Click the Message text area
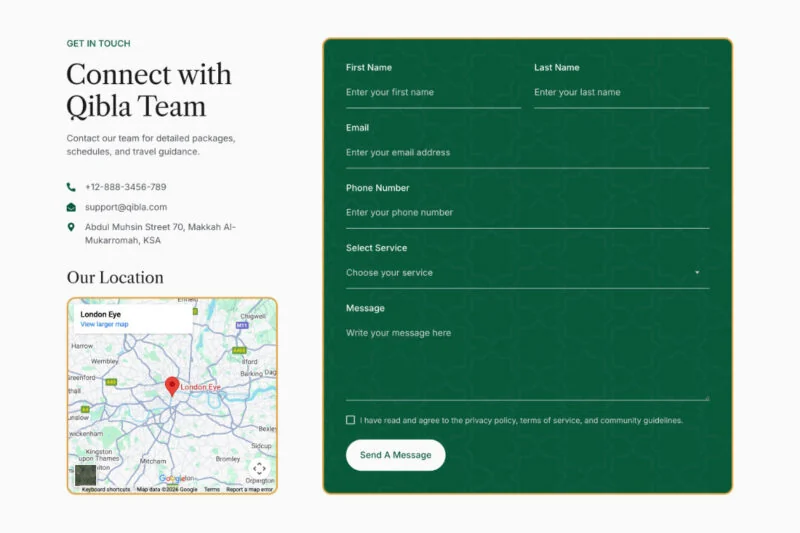Screen dimensions: 800x533 (528, 361)
